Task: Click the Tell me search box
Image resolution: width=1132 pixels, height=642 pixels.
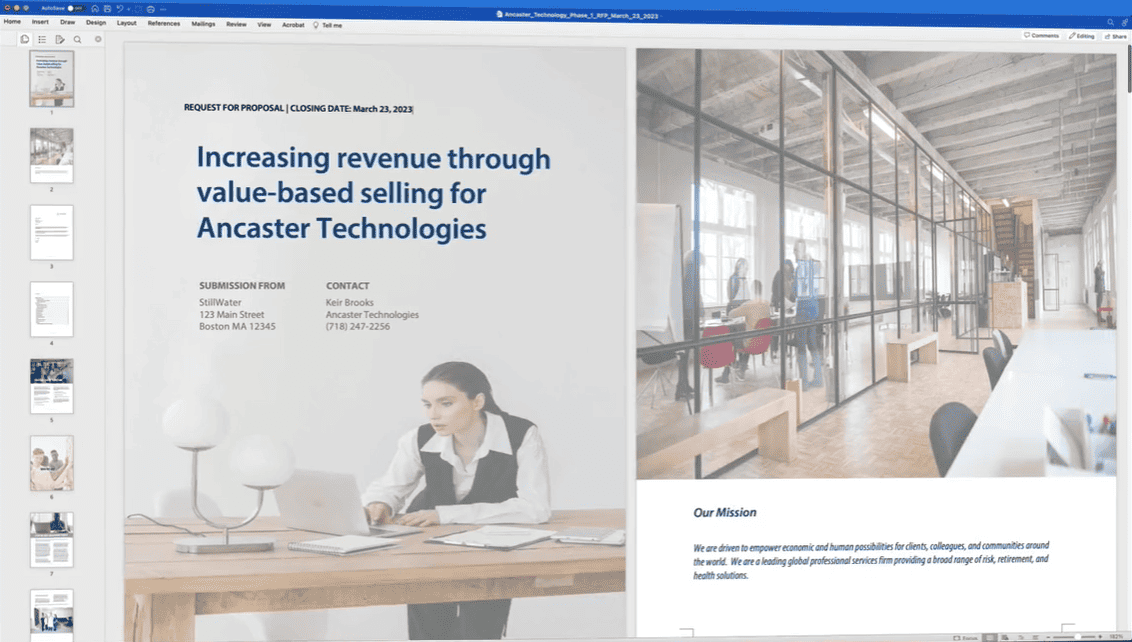Action: coord(328,25)
